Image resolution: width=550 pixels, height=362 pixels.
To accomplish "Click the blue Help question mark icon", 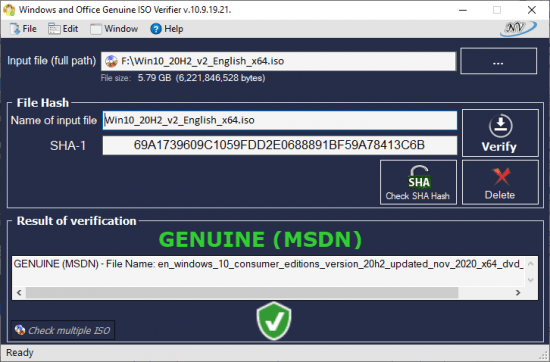I will coord(156,29).
